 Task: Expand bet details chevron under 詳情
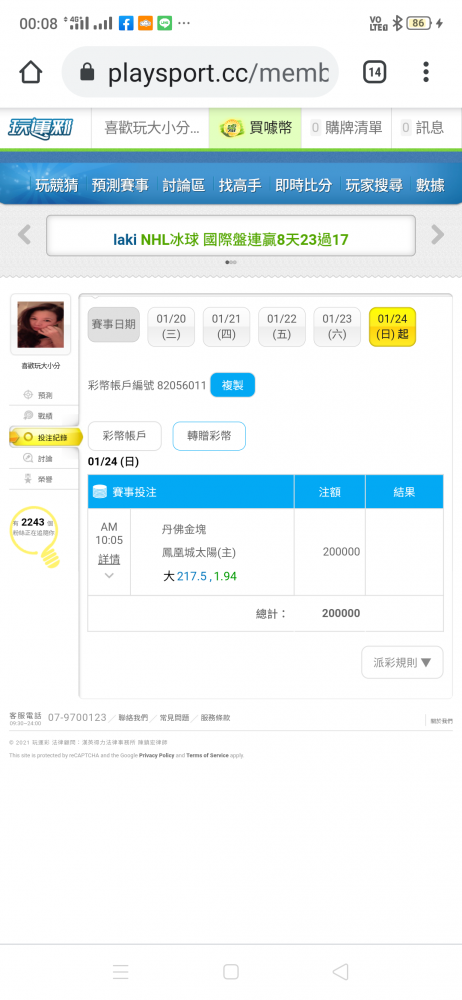(x=109, y=575)
